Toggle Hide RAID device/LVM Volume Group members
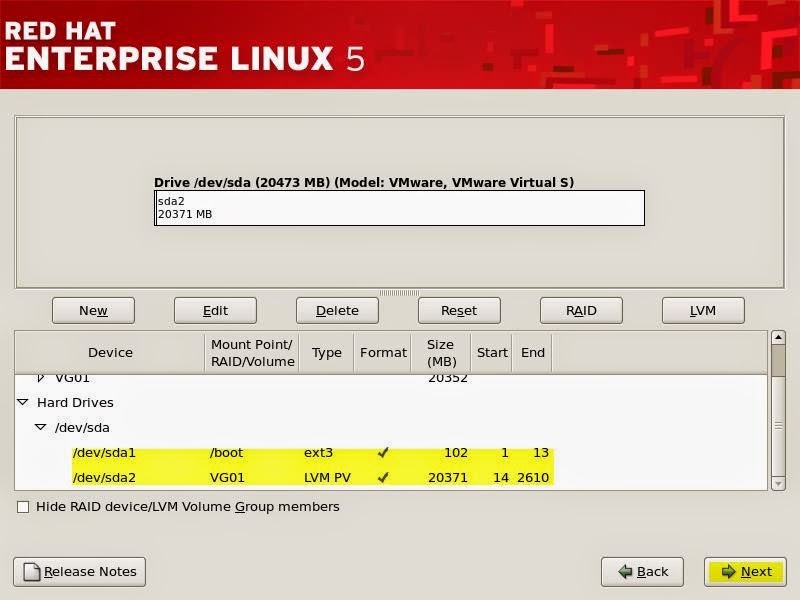800x600 pixels. [x=22, y=507]
